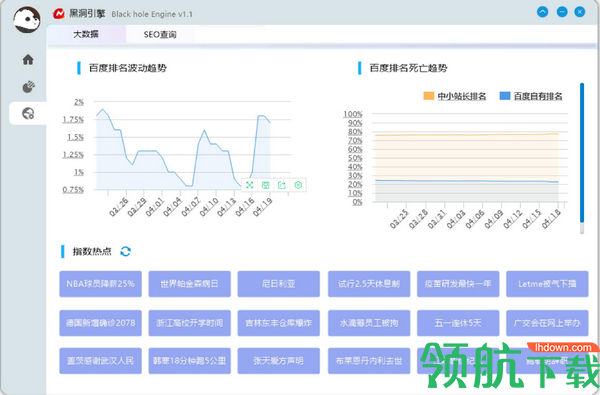
Task: Open hot topic 盖茨感谢武汉人民
Action: pos(100,361)
